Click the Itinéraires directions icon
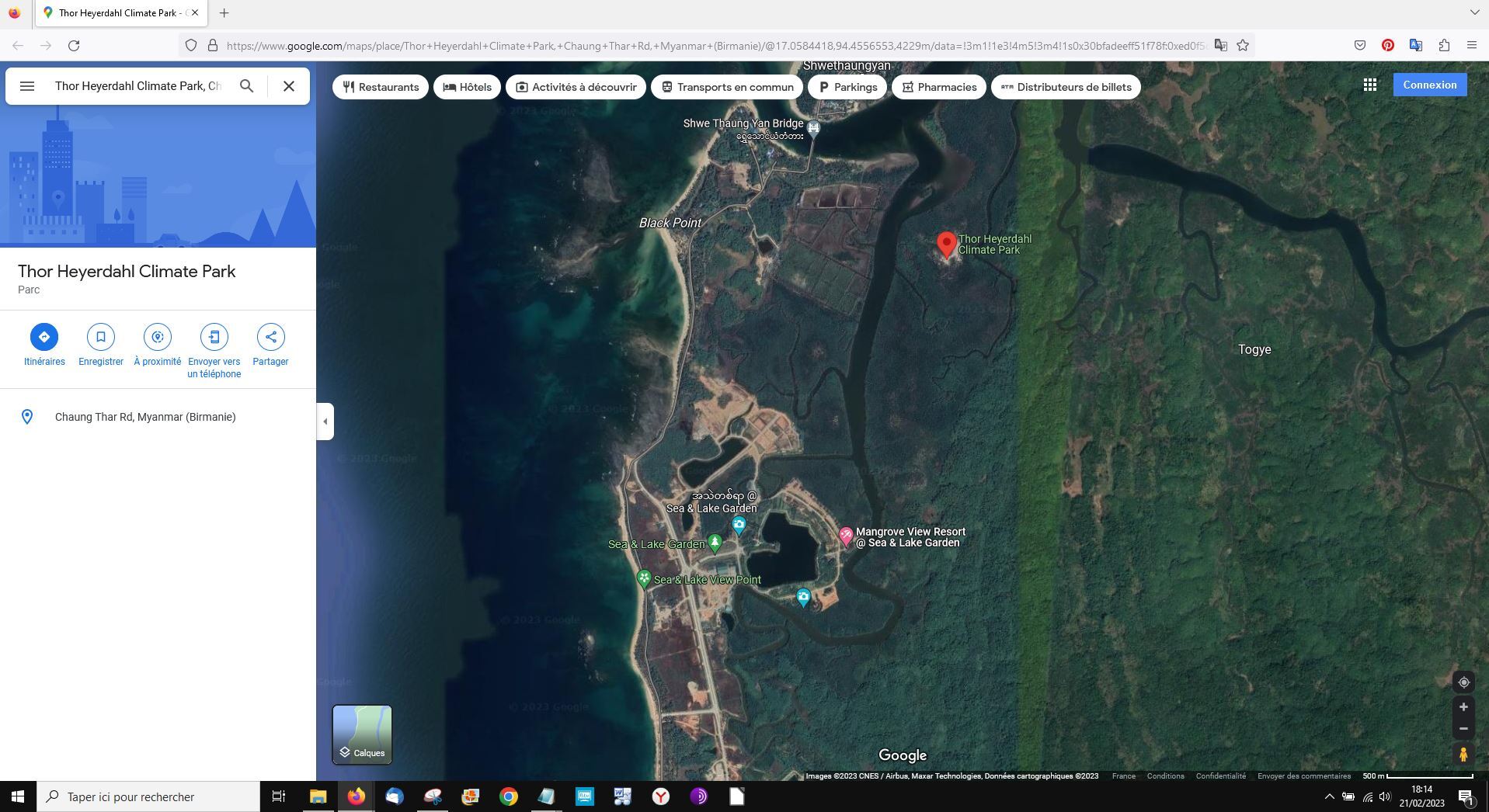The image size is (1489, 812). [44, 337]
